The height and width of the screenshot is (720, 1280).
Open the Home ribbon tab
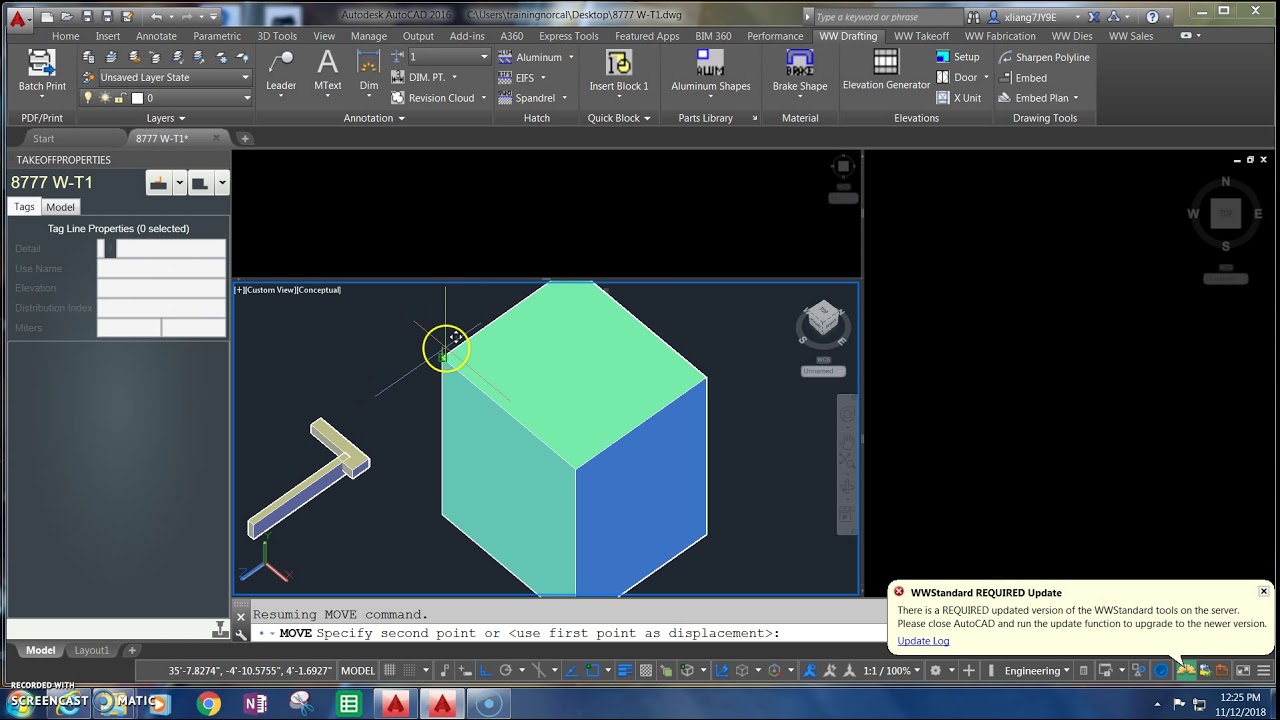pyautogui.click(x=65, y=36)
